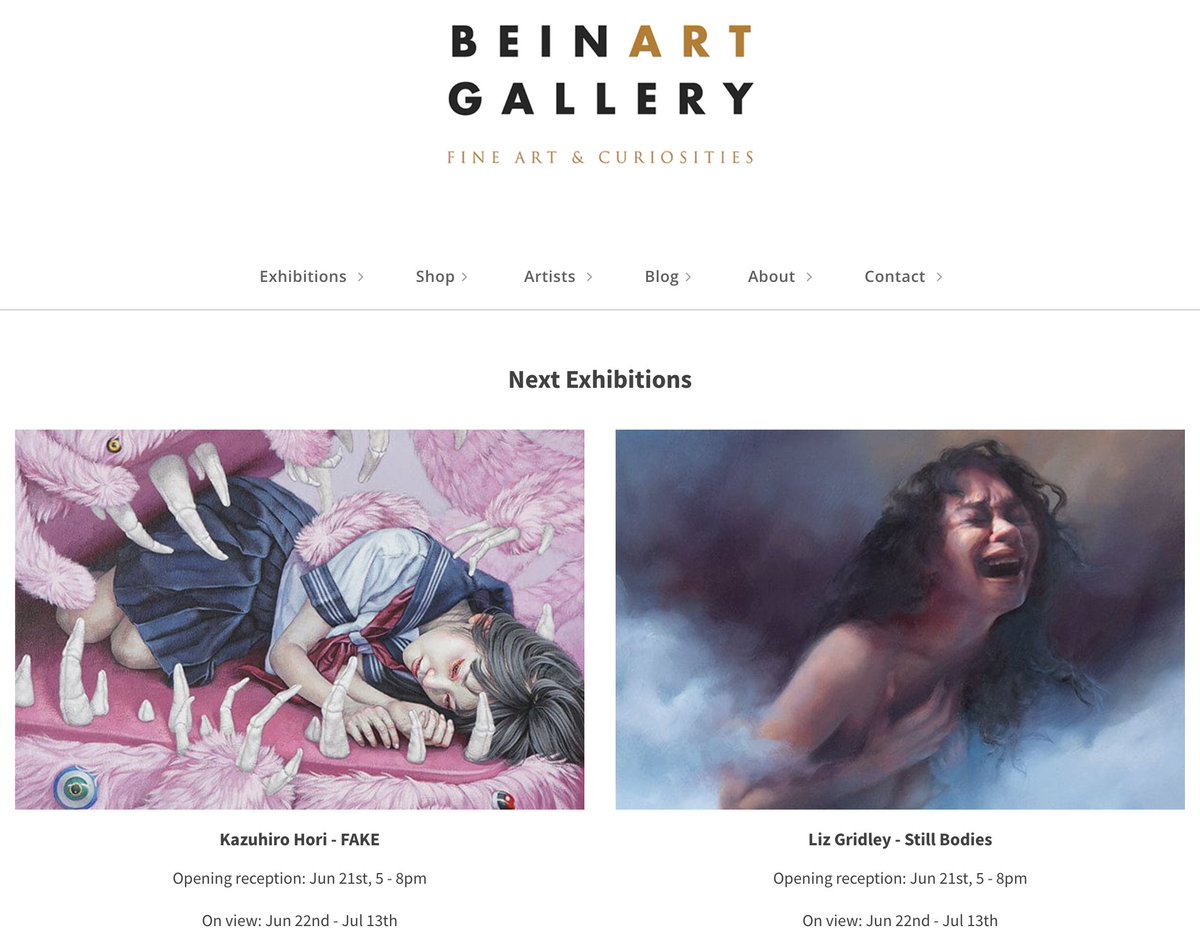Open the Exhibitions menu label
The height and width of the screenshot is (935, 1200).
click(302, 277)
